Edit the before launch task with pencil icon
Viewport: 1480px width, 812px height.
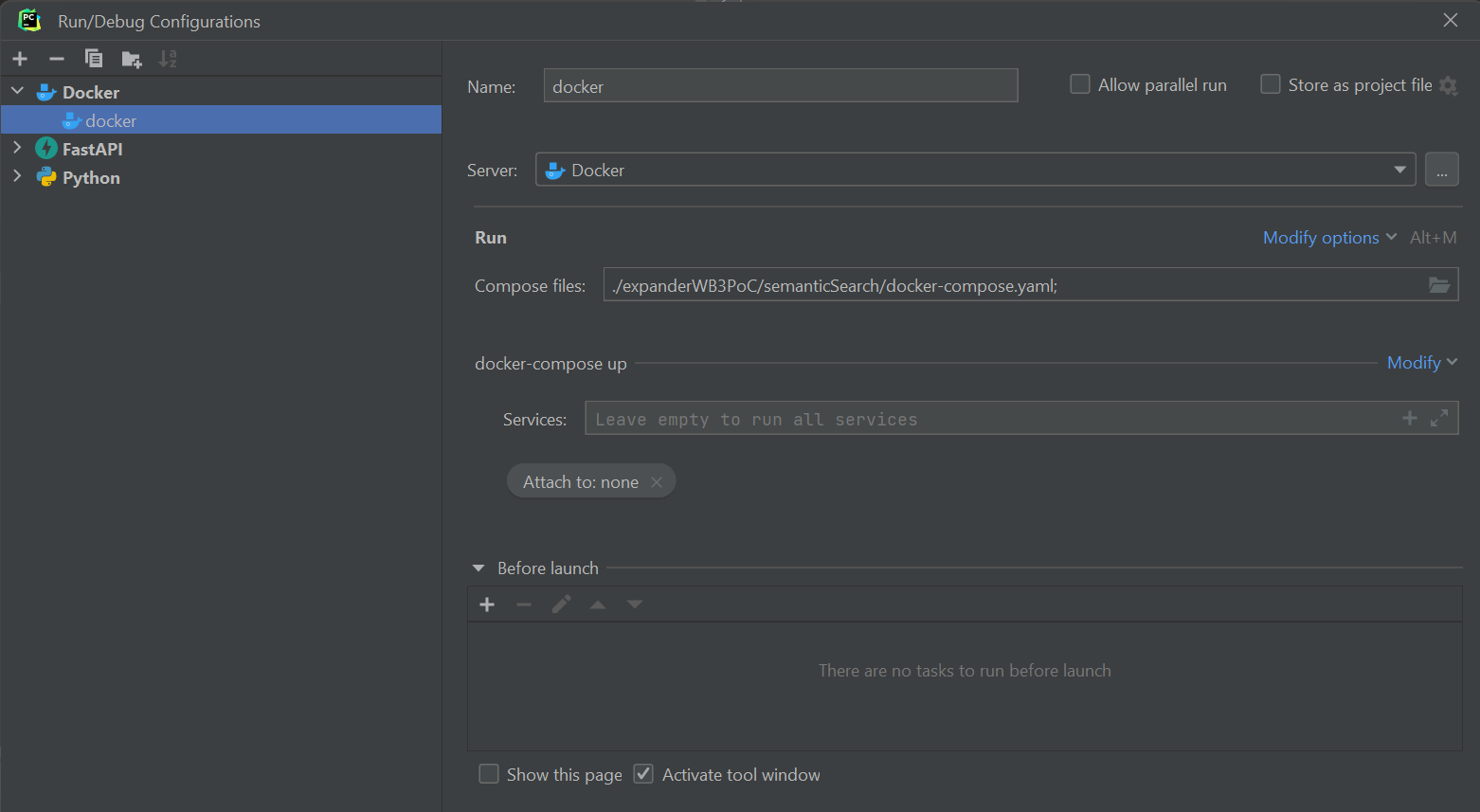(x=561, y=604)
